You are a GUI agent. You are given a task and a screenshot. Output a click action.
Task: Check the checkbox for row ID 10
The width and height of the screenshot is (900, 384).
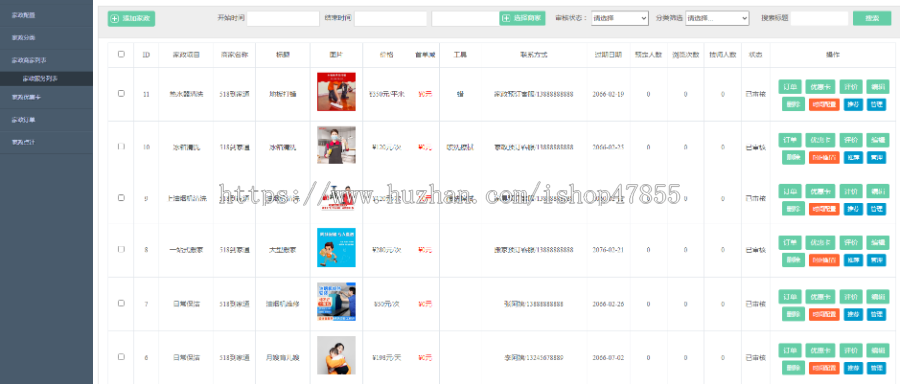click(x=121, y=147)
